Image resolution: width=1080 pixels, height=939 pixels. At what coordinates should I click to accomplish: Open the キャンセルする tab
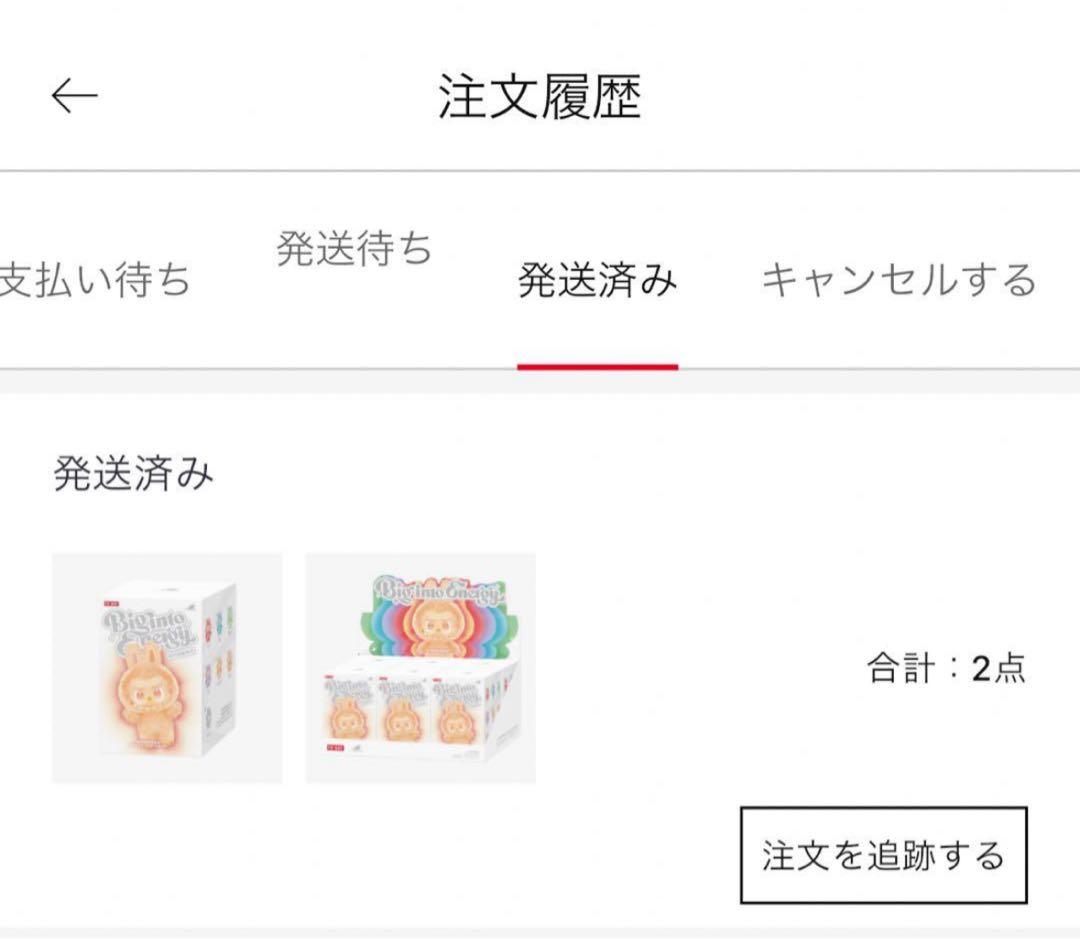[898, 280]
